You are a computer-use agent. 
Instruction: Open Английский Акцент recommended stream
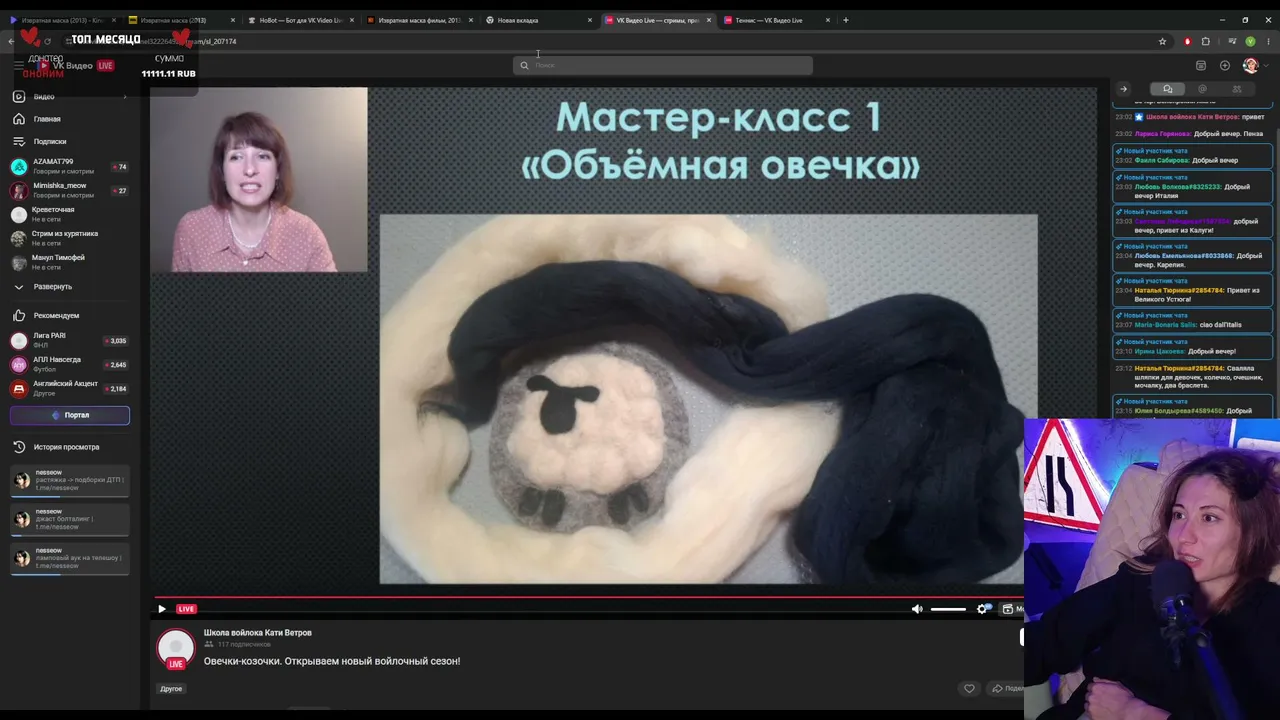(70, 388)
